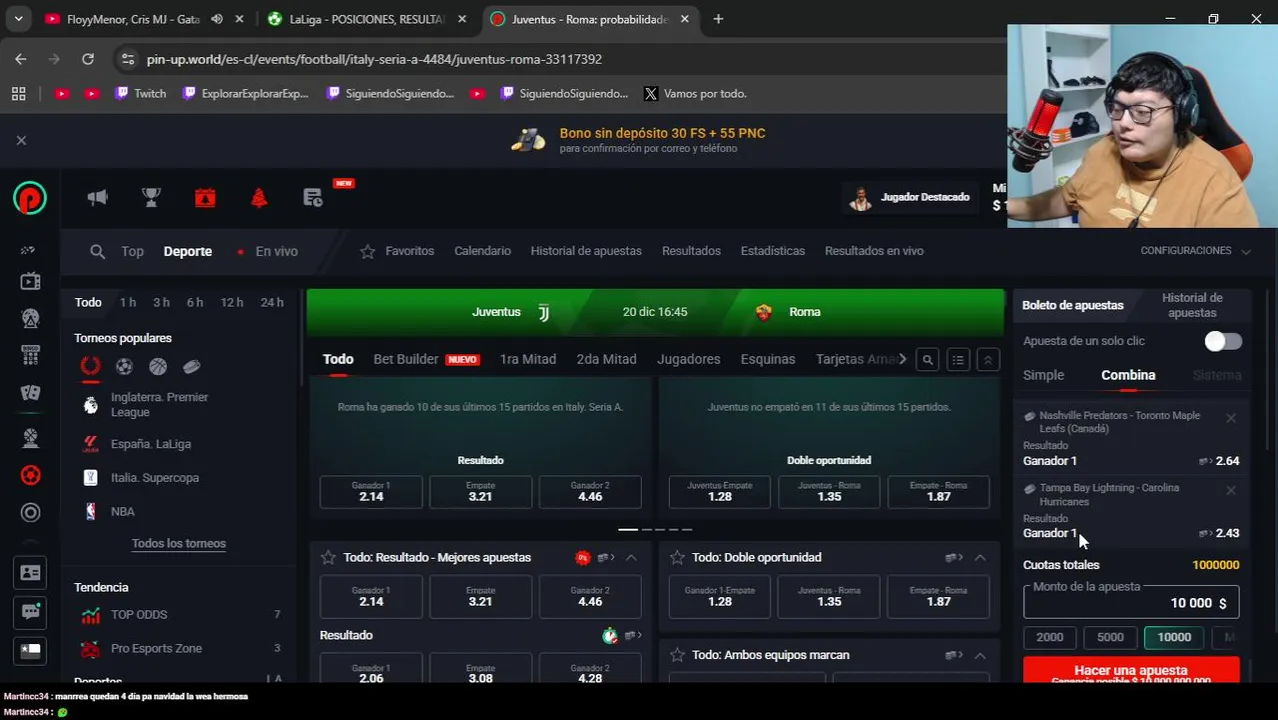
Task: Switch to the 2da Mitad tab
Action: (606, 359)
